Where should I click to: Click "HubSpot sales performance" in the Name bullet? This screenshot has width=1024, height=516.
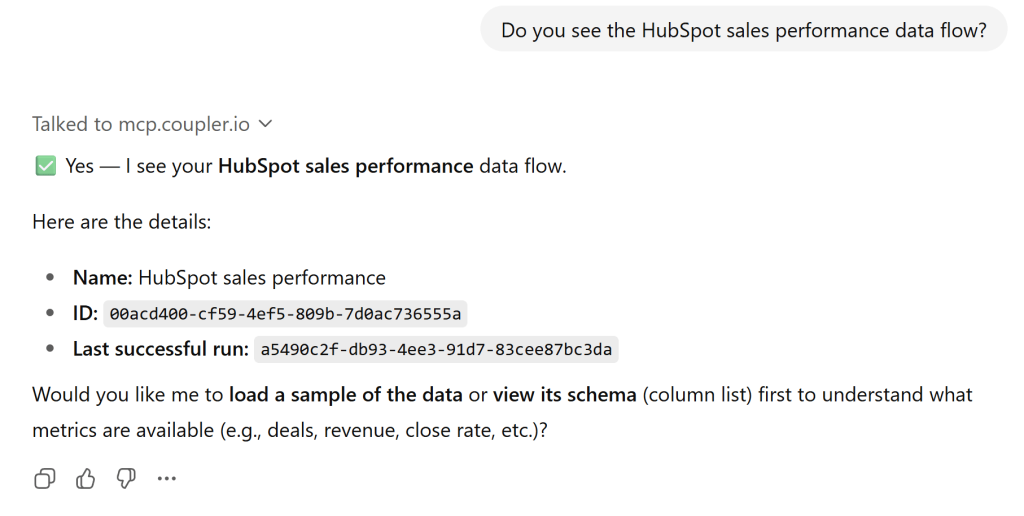(x=262, y=278)
